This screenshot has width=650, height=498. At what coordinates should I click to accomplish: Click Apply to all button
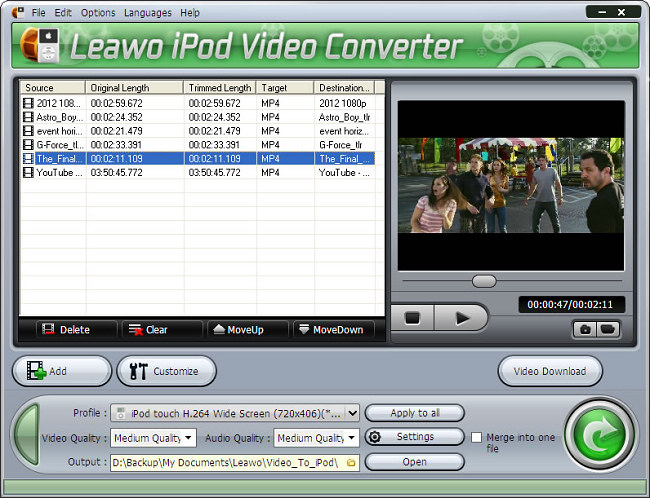[415, 413]
